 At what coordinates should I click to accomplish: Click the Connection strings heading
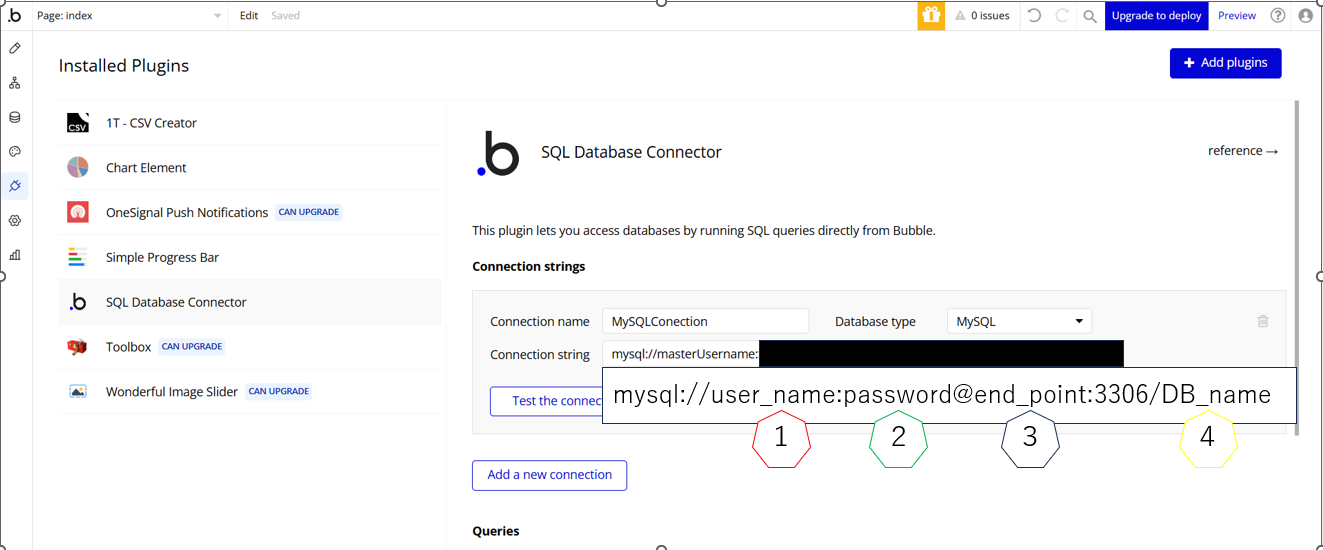pyautogui.click(x=529, y=266)
